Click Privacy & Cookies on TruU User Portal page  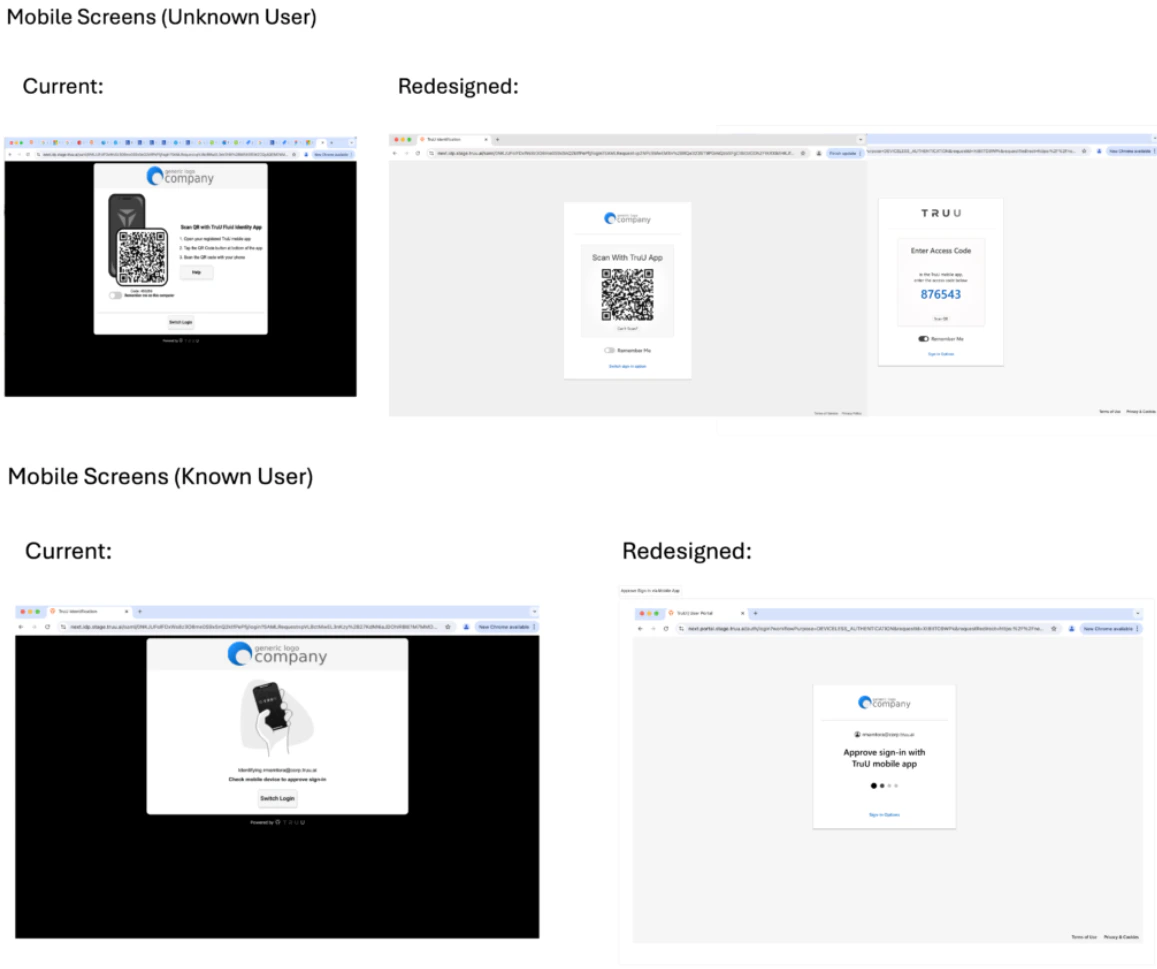[1122, 937]
